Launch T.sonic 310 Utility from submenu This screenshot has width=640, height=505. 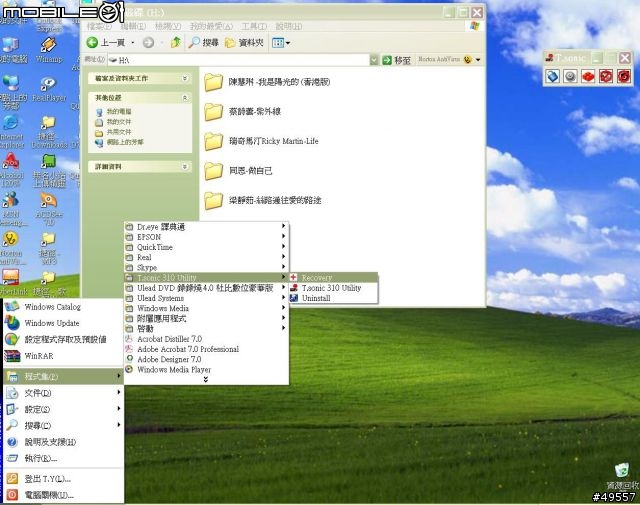pyautogui.click(x=334, y=288)
